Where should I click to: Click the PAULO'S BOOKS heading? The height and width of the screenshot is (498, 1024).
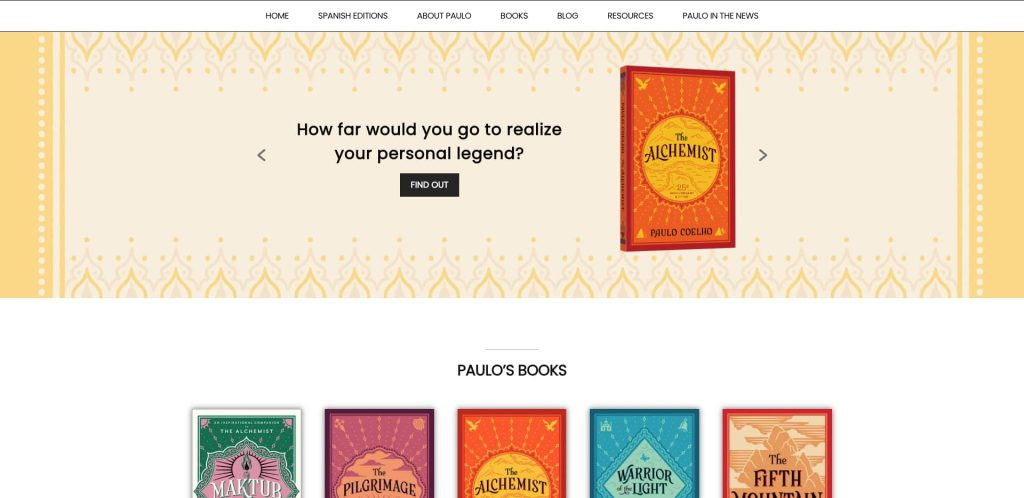pyautogui.click(x=512, y=371)
